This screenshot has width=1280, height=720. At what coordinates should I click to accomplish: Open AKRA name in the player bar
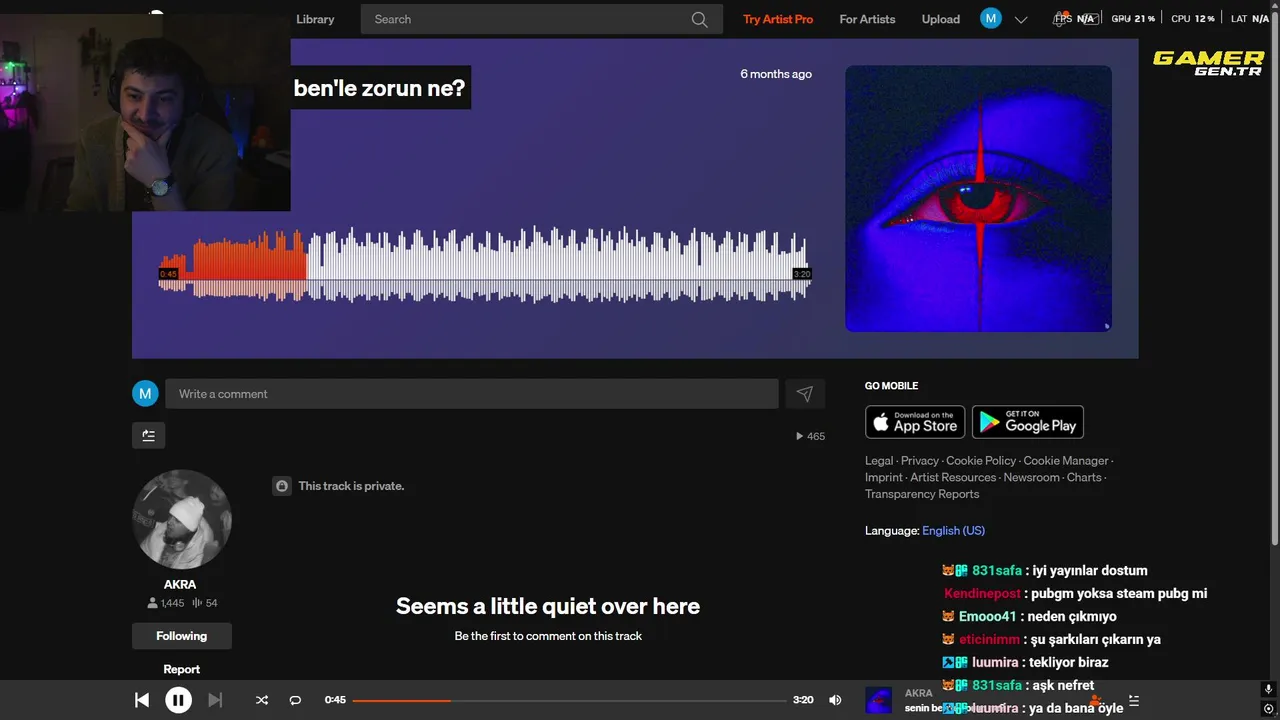918,693
